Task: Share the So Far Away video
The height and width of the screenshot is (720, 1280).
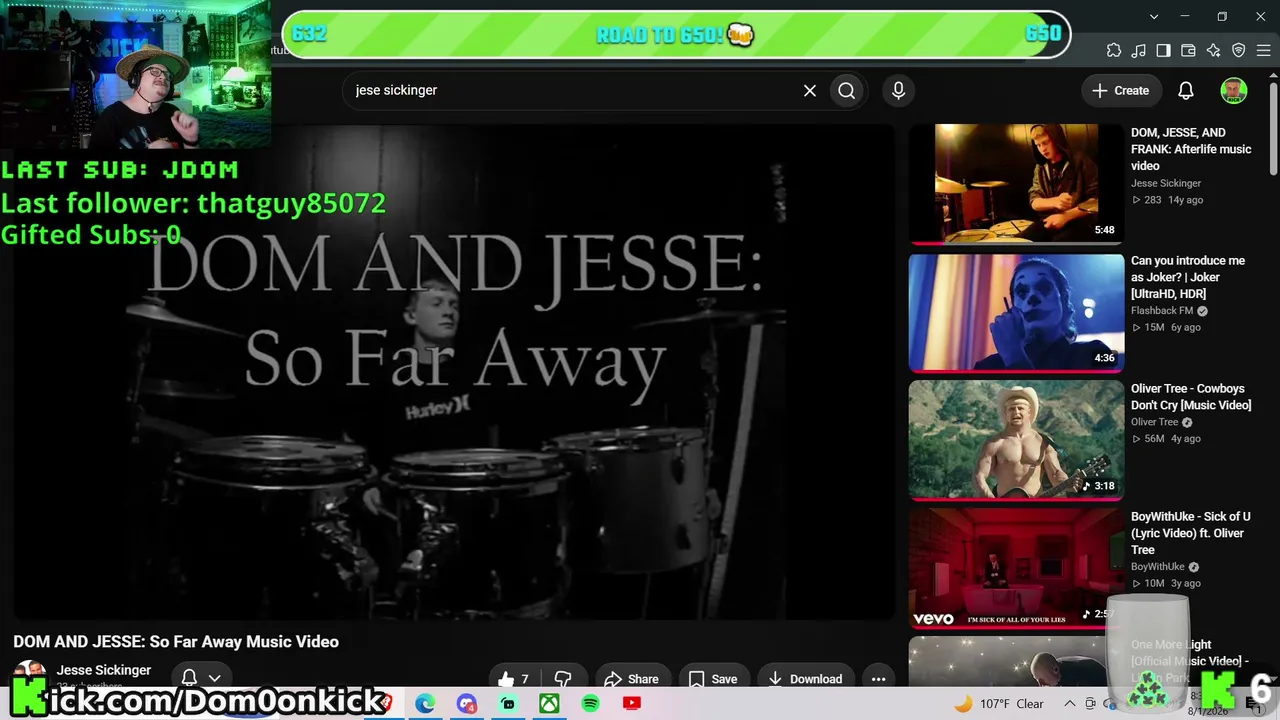Action: point(633,679)
